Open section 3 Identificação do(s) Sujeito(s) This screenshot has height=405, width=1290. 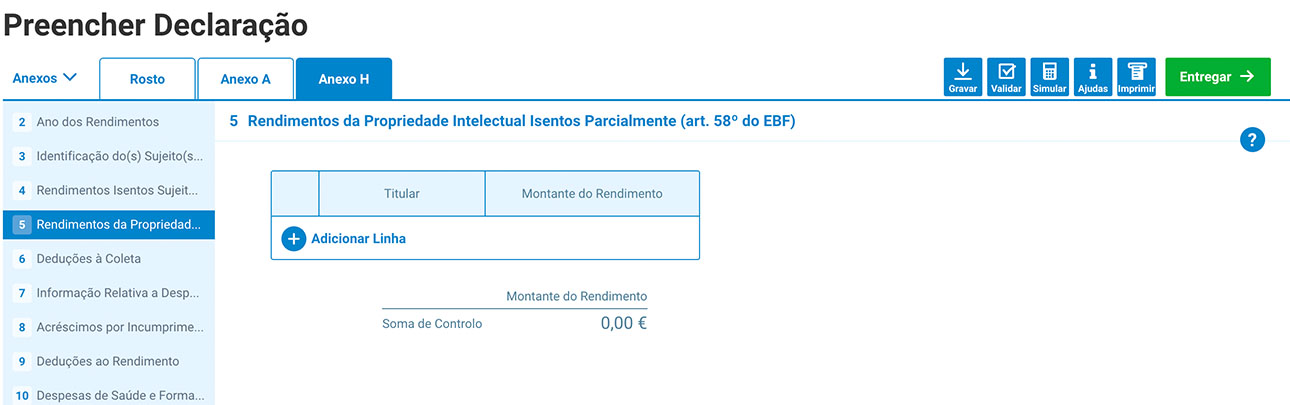[119, 156]
